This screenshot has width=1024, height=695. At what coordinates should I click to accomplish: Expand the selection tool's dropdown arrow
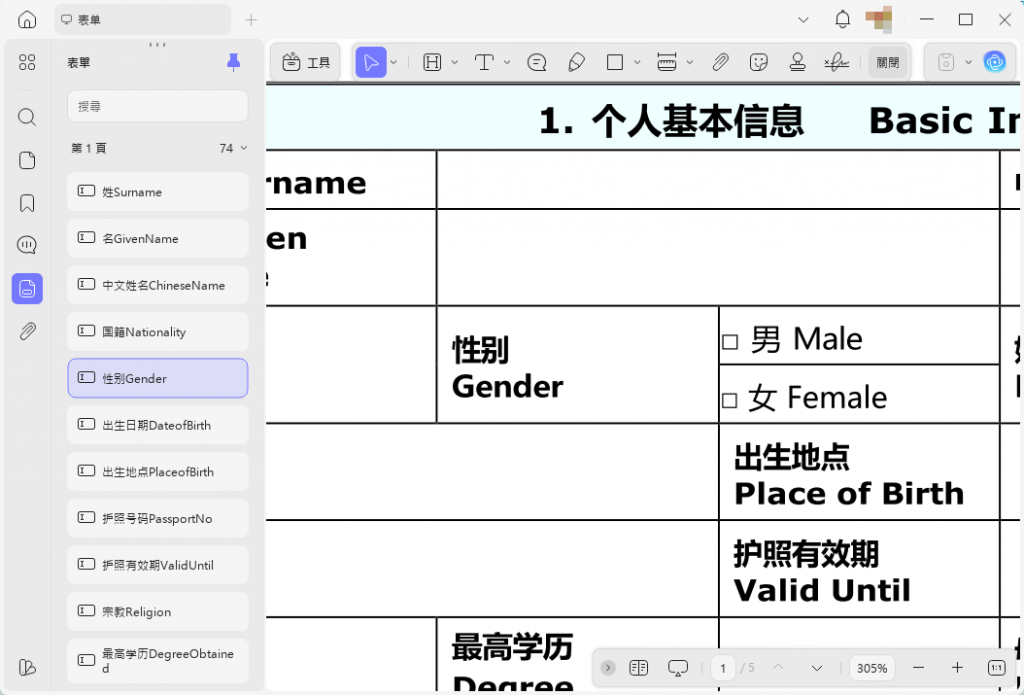(392, 62)
